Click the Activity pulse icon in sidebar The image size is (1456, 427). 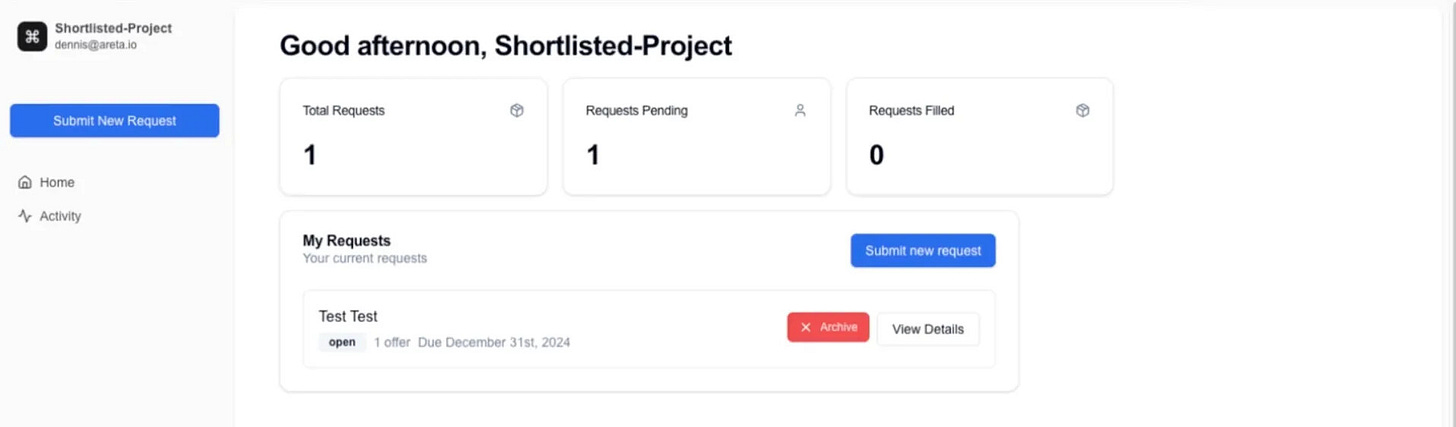tap(25, 216)
